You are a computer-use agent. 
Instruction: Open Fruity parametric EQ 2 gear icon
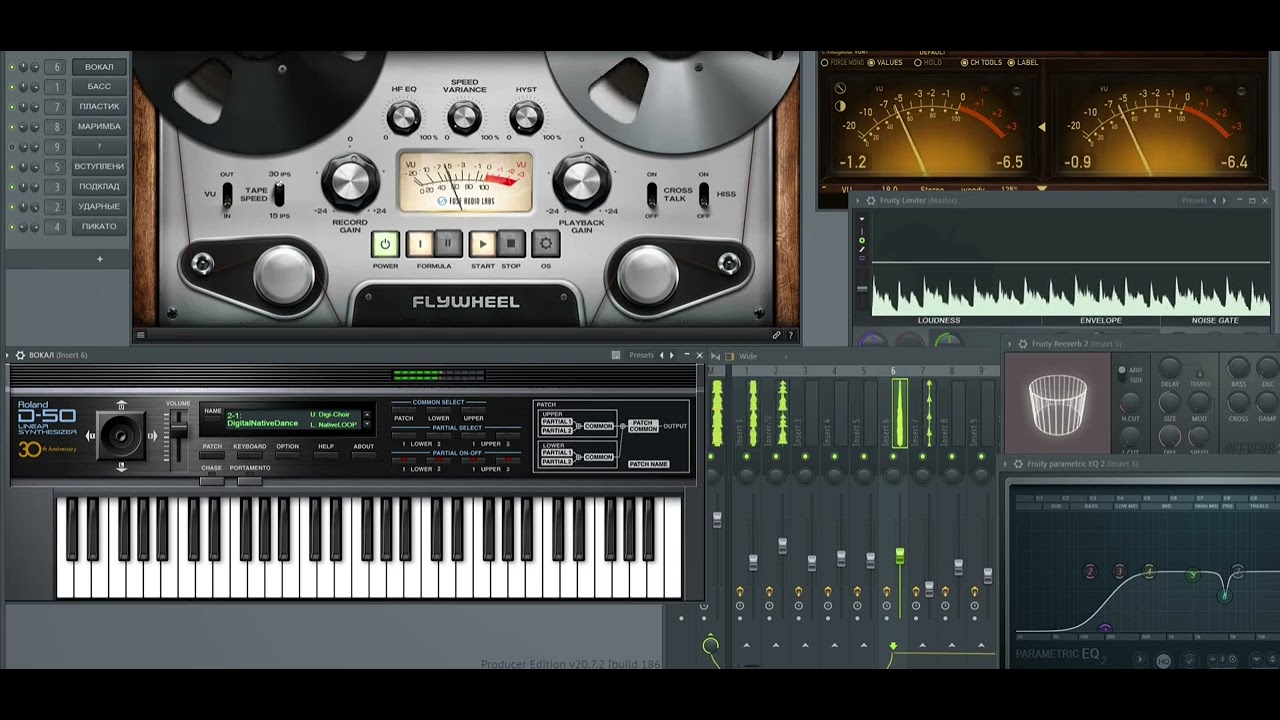click(x=1018, y=464)
